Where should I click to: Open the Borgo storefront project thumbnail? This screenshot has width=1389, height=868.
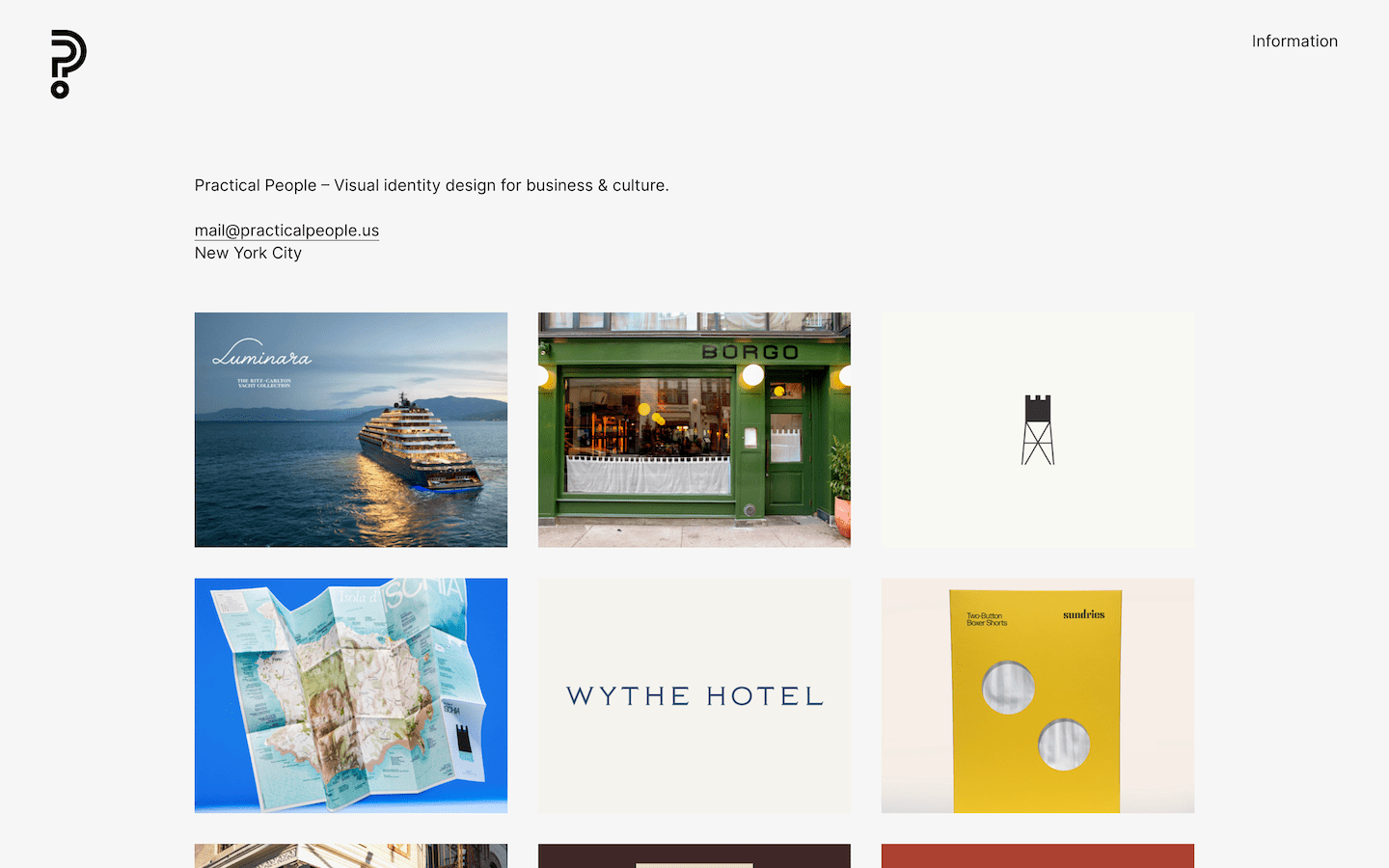pos(694,429)
